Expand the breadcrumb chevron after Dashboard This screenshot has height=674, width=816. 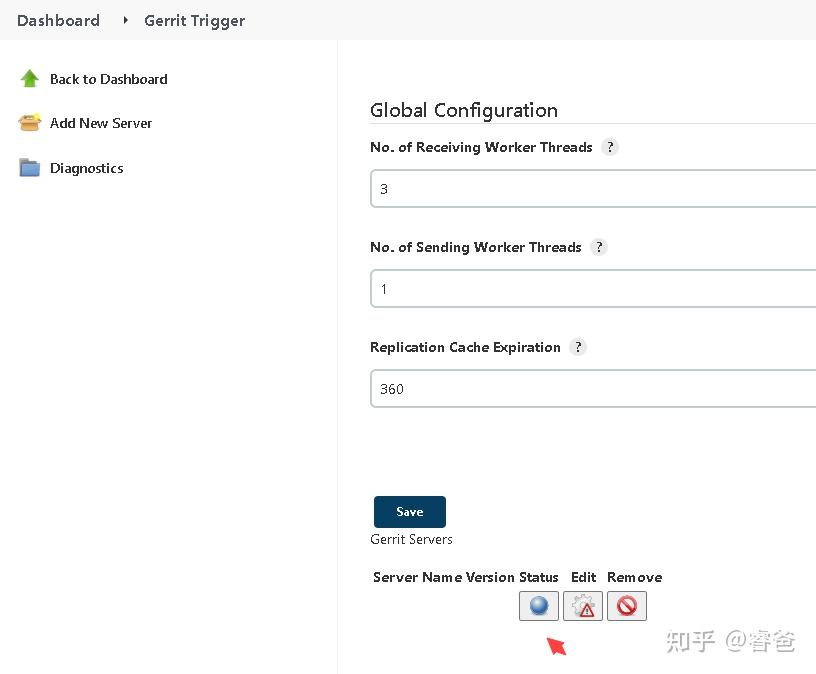[x=124, y=20]
